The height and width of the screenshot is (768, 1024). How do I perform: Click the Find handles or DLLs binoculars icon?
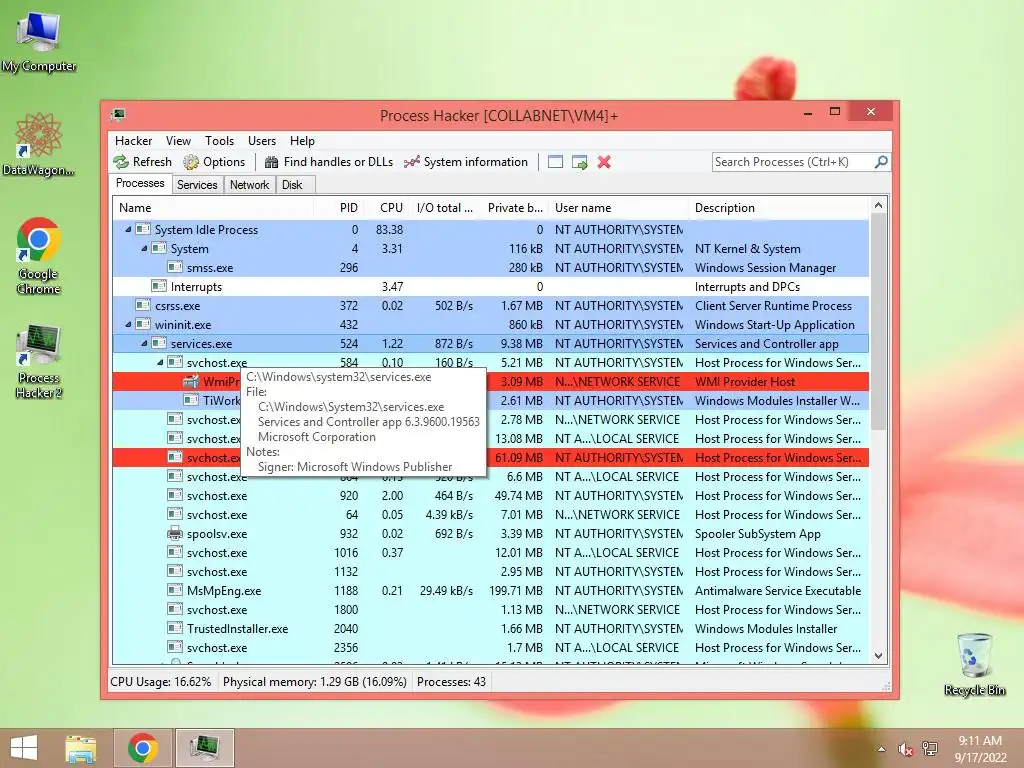(x=272, y=162)
